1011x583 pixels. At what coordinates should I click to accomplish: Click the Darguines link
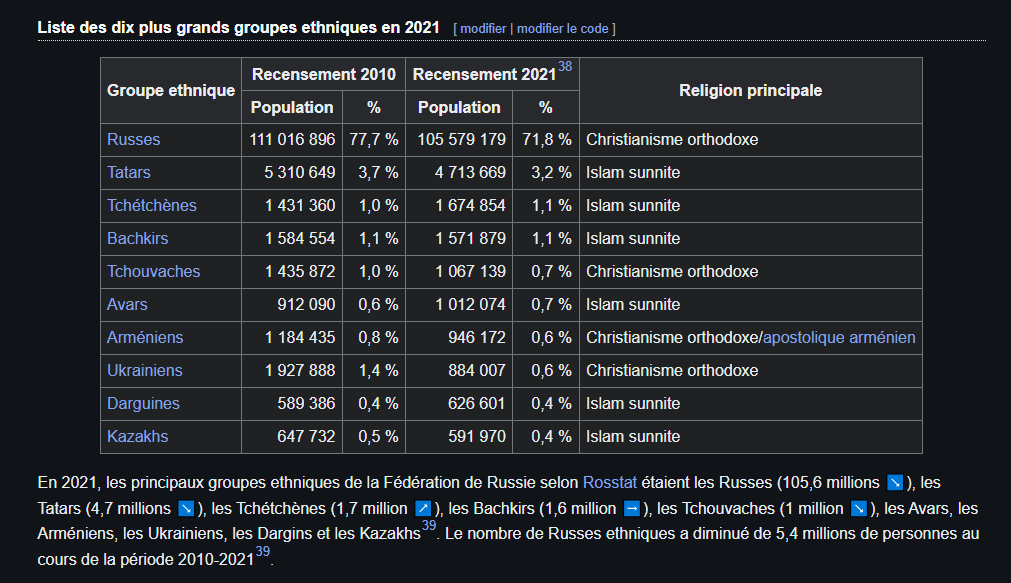[143, 403]
